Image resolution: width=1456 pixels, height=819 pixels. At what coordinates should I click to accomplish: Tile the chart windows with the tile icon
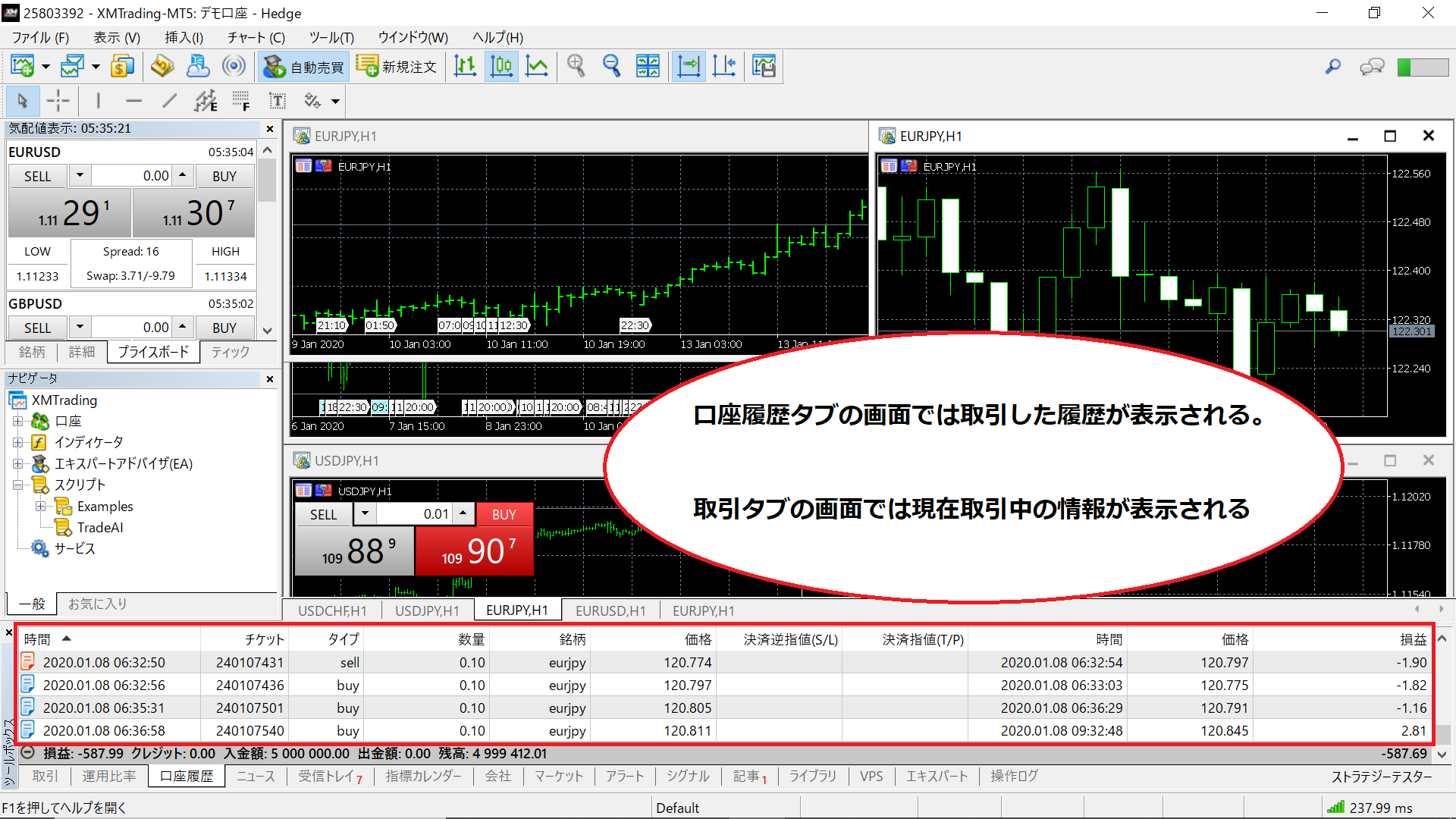coord(648,66)
